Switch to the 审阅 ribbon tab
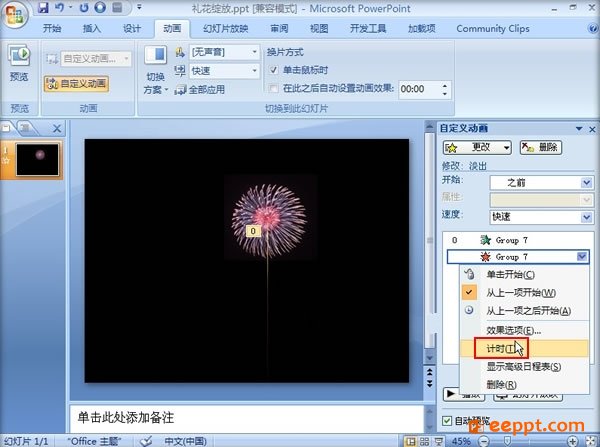Image resolution: width=600 pixels, height=447 pixels. (x=279, y=28)
